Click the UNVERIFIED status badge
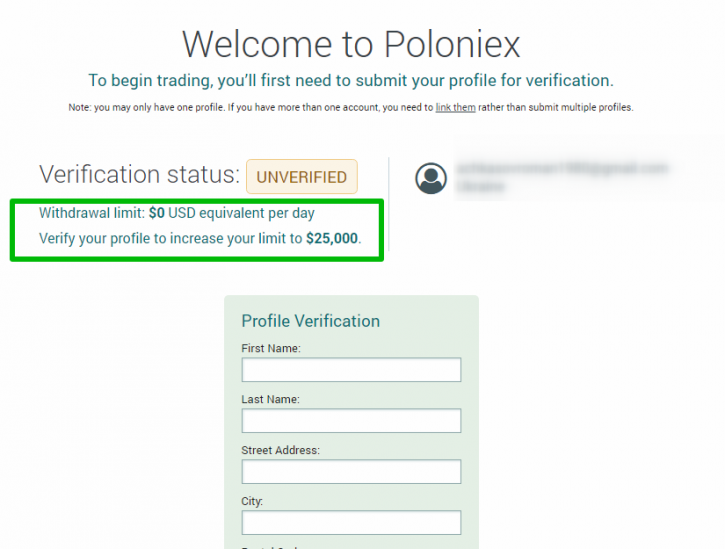This screenshot has height=549, width=725. pyautogui.click(x=302, y=177)
